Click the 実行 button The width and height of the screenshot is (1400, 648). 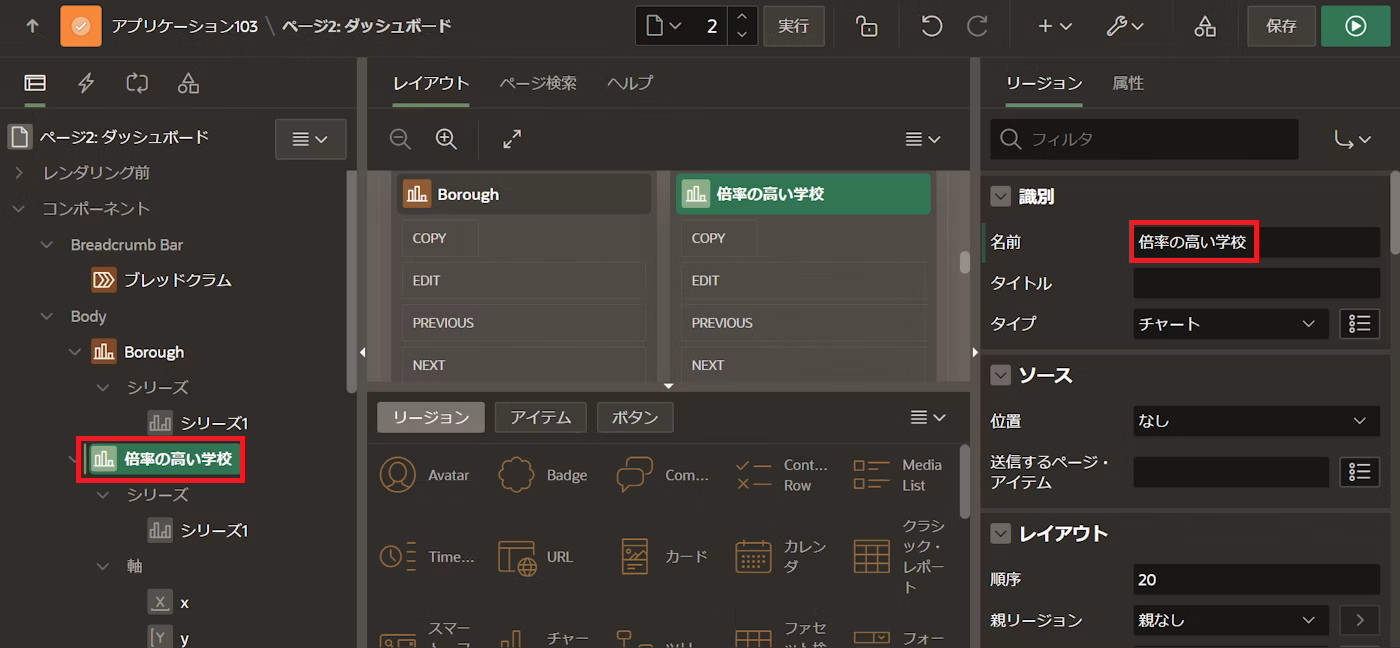(x=794, y=26)
